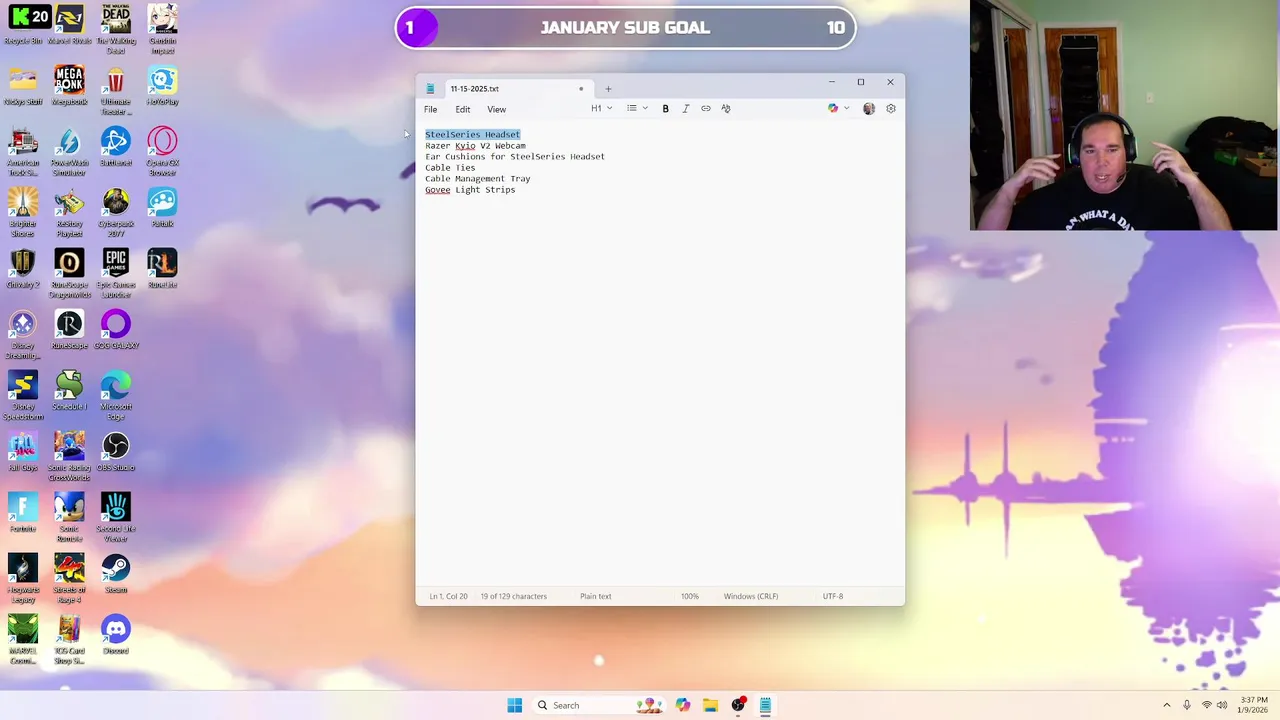The image size is (1280, 720).
Task: Add a new Notepad tab
Action: (608, 89)
